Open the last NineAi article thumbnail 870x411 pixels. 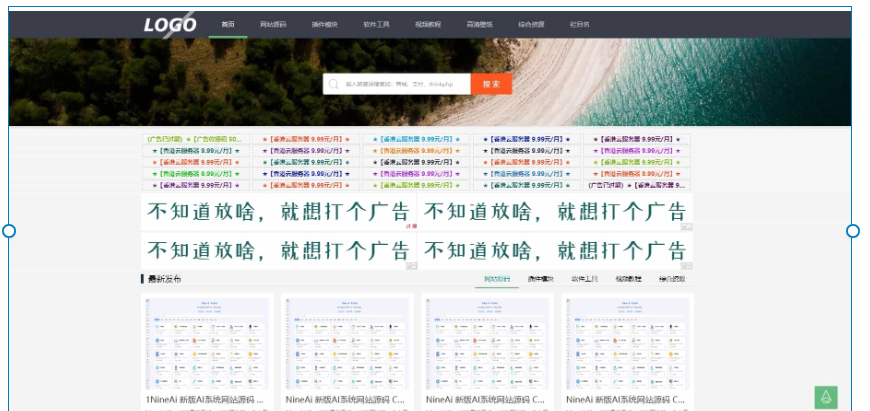click(x=628, y=340)
